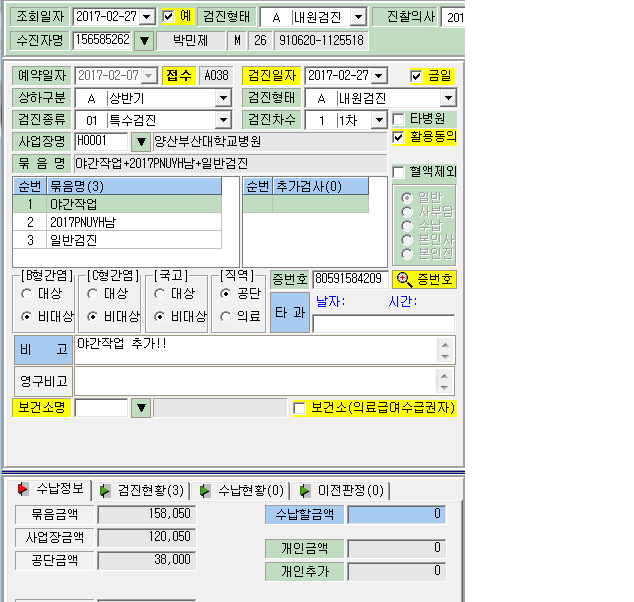Open the 이전판정(0) tab
This screenshot has height=602, width=634.
[x=342, y=490]
